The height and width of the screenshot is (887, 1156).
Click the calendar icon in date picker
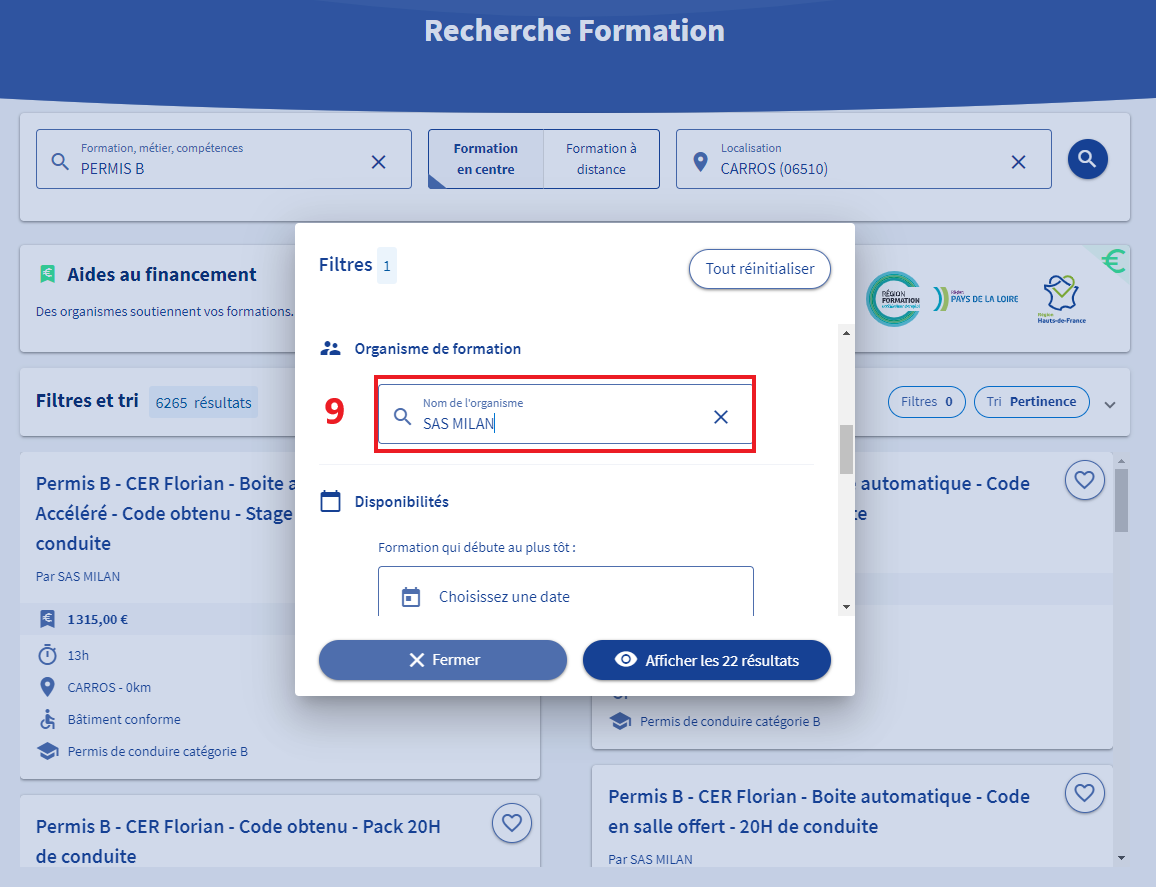[x=411, y=597]
